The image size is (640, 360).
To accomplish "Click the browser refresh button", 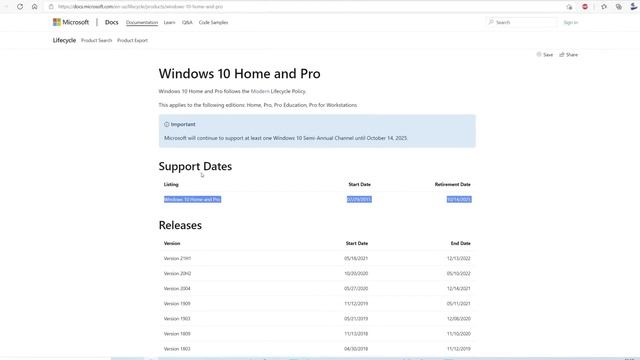I will (20, 7).
